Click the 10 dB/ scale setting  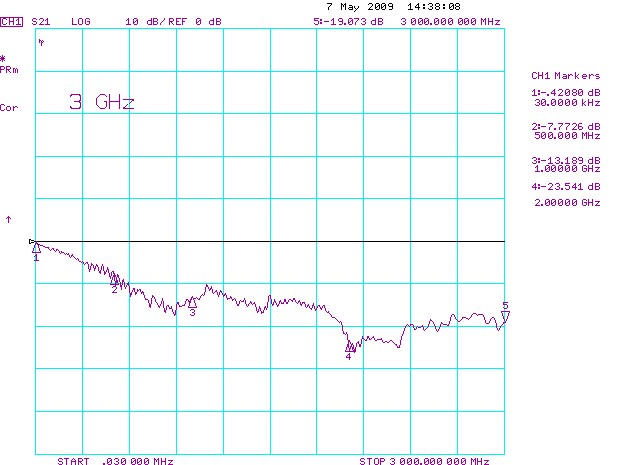(x=144, y=20)
